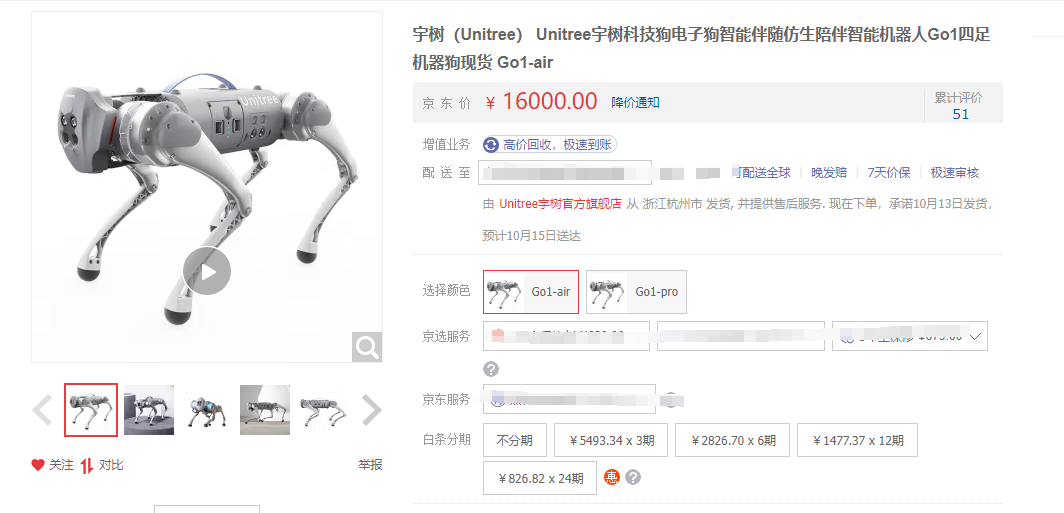Image resolution: width=1064 pixels, height=513 pixels.
Task: Choose the ¥5493.34 x 3期 installment
Action: click(611, 440)
